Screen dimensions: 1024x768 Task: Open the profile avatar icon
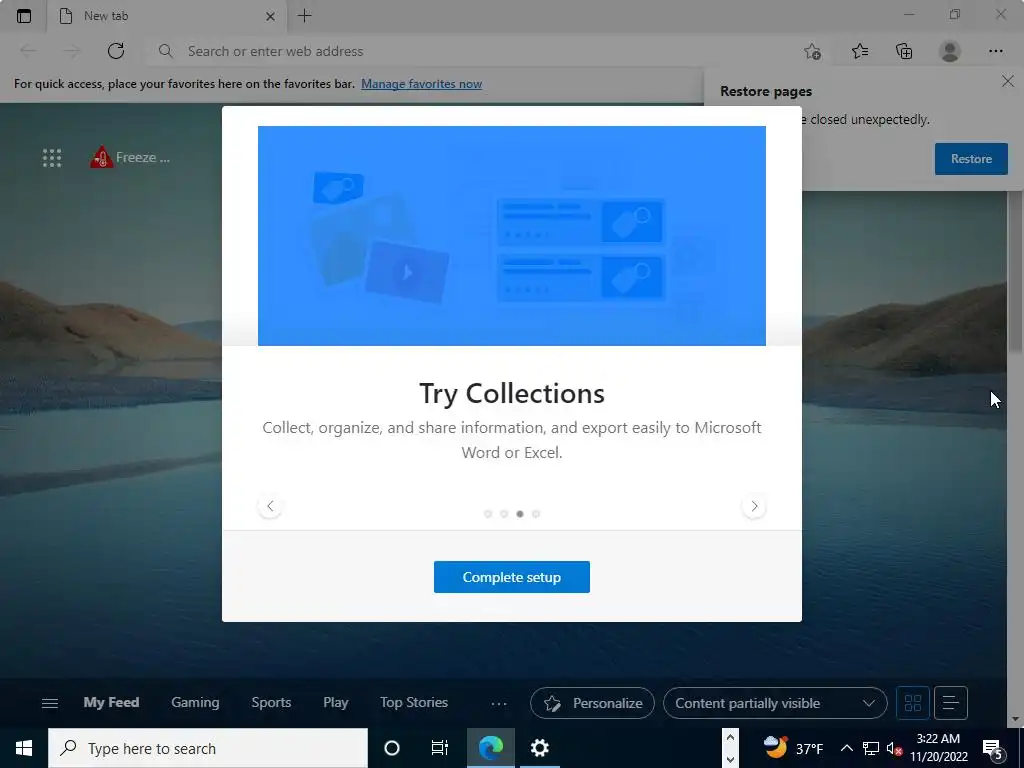(x=950, y=51)
